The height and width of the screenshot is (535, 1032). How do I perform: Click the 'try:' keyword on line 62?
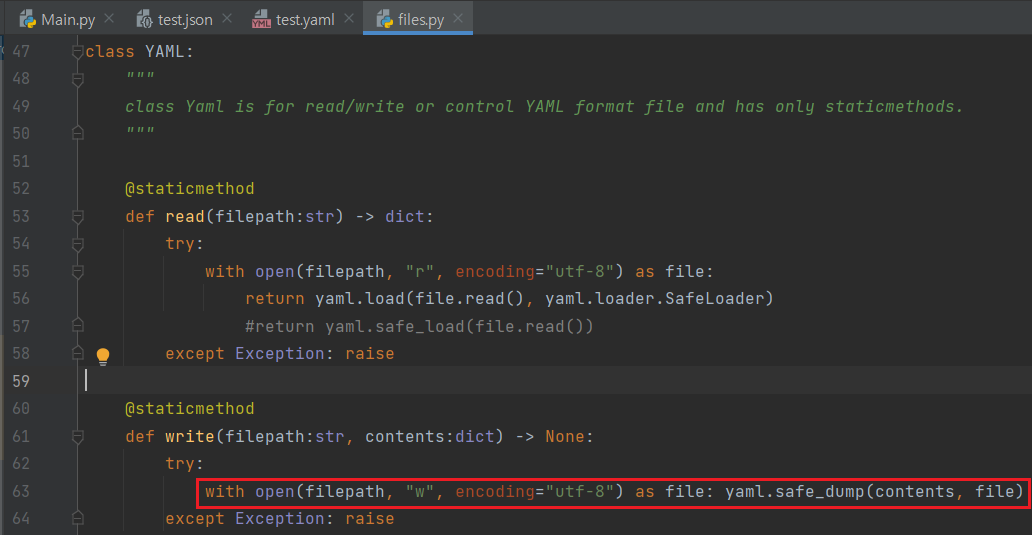(x=184, y=464)
